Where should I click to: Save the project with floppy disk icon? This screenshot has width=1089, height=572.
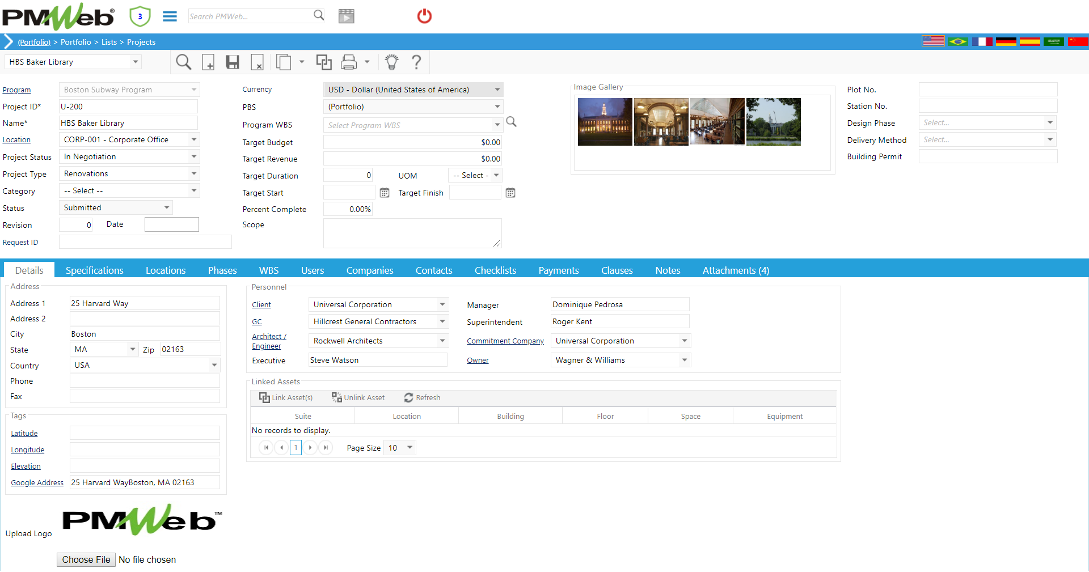pyautogui.click(x=233, y=62)
